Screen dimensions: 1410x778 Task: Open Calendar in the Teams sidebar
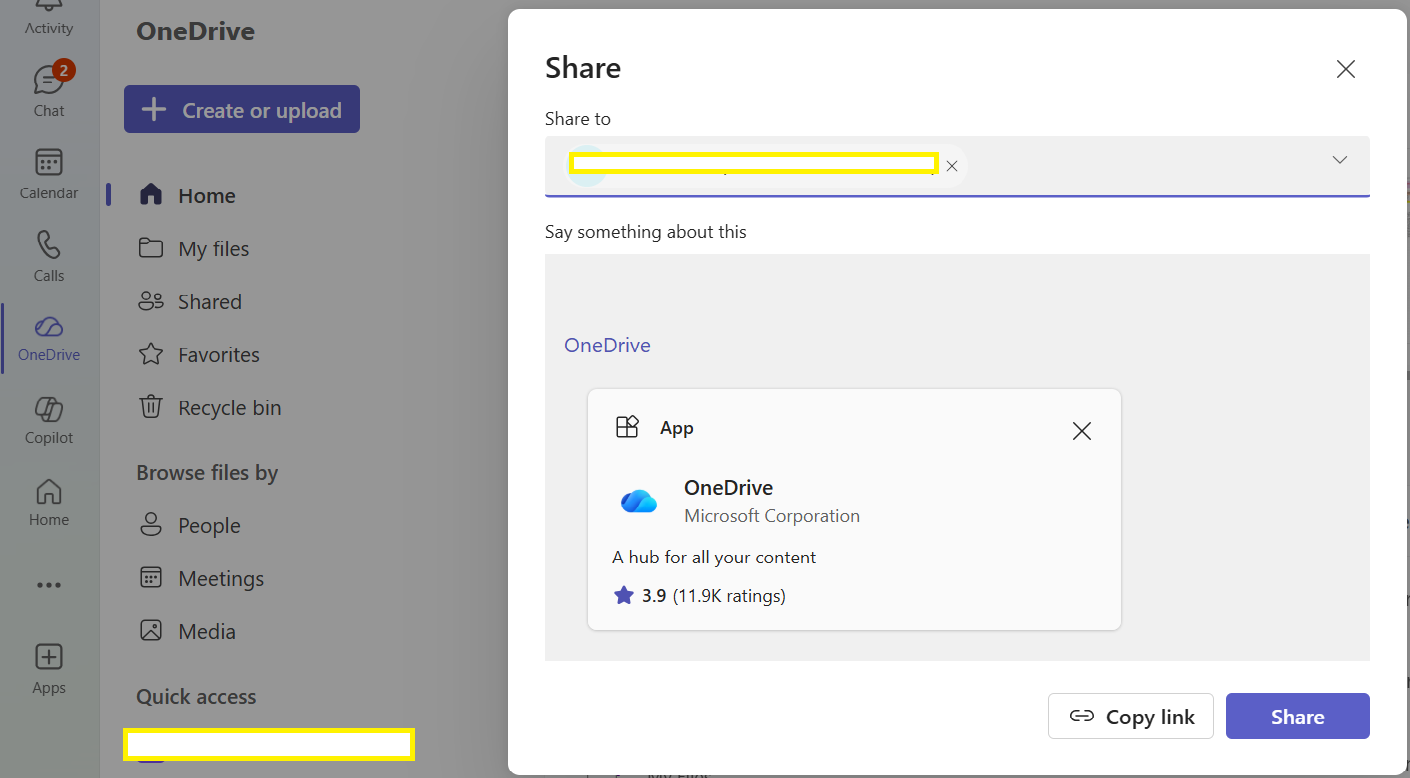click(49, 174)
